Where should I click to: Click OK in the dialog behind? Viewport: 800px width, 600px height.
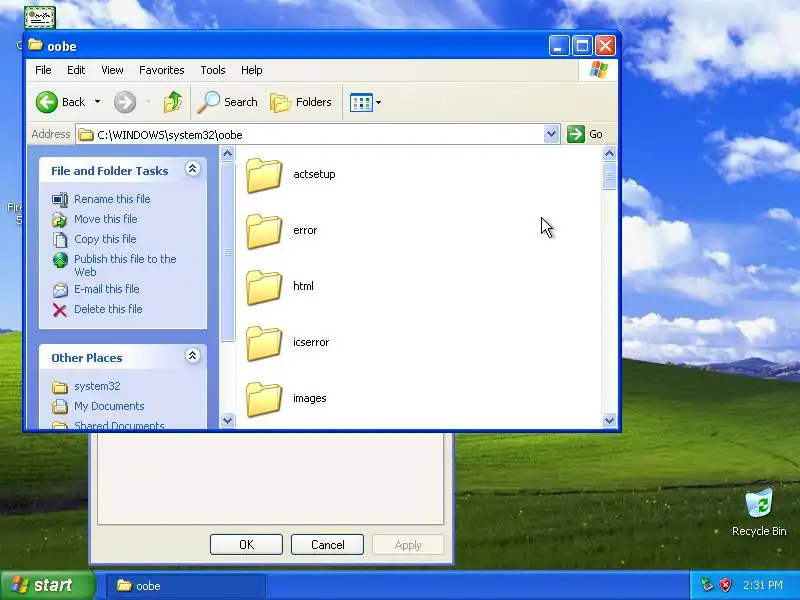point(246,544)
